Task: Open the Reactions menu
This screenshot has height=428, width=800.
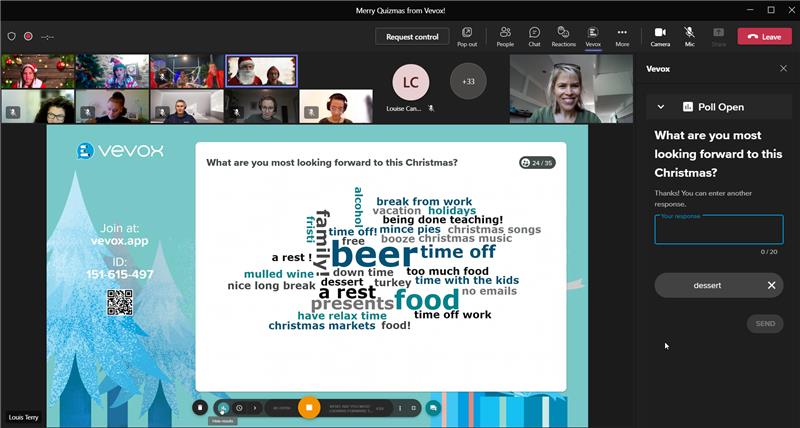Action: tap(563, 36)
